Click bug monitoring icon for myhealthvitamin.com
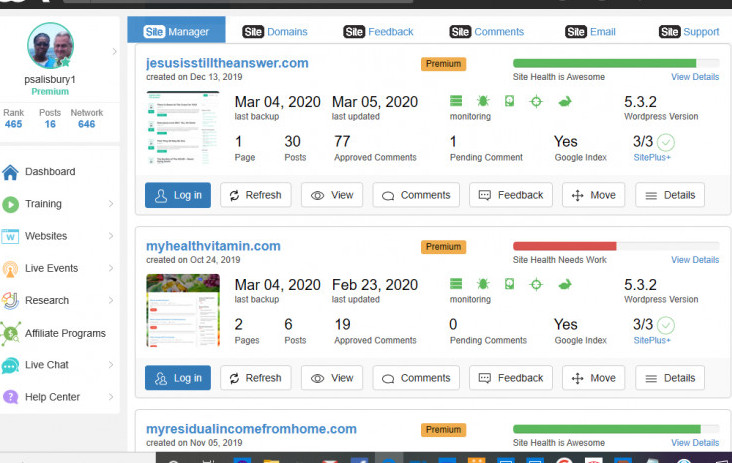The width and height of the screenshot is (732, 463). (483, 284)
